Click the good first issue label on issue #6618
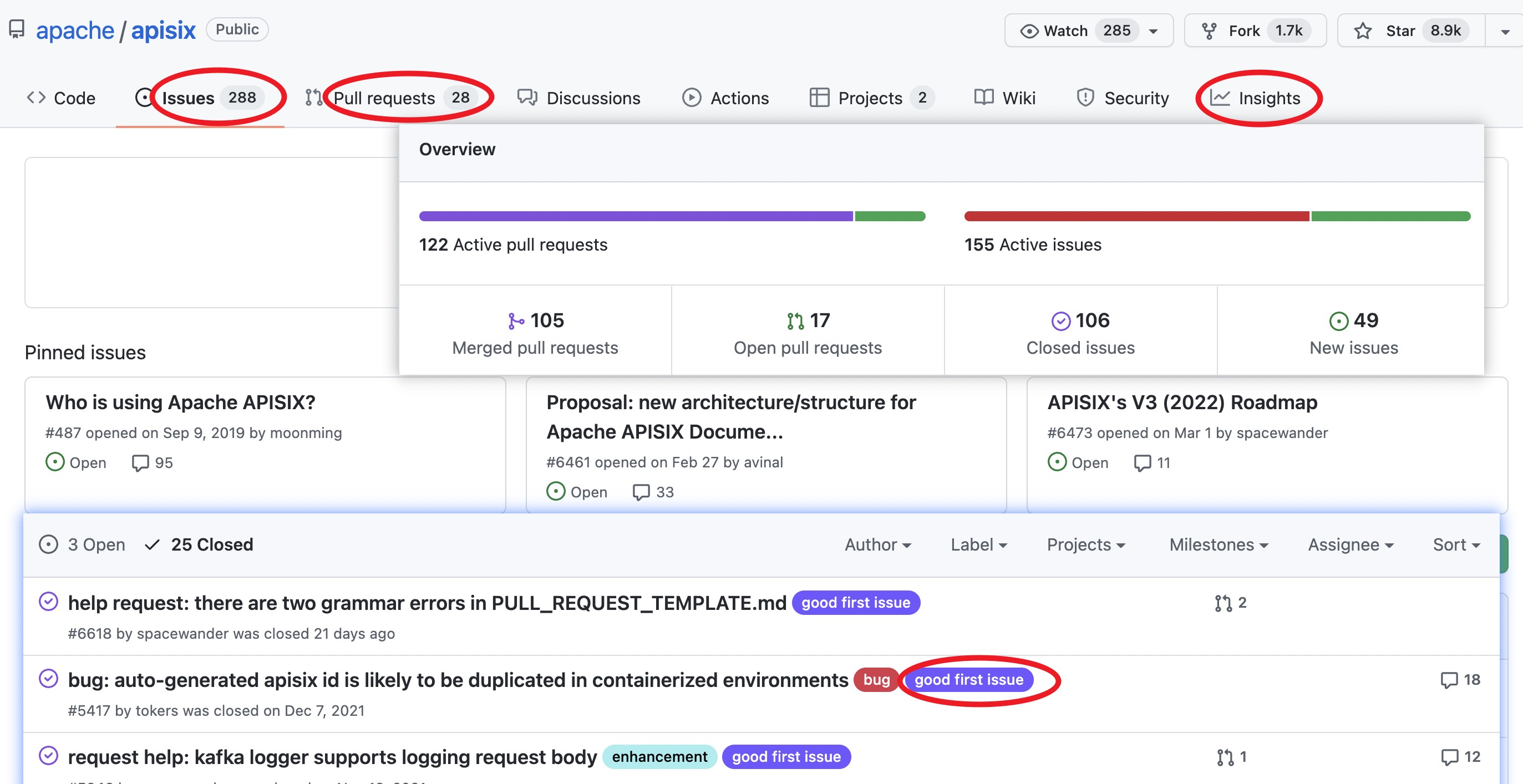The width and height of the screenshot is (1523, 784). coord(855,603)
